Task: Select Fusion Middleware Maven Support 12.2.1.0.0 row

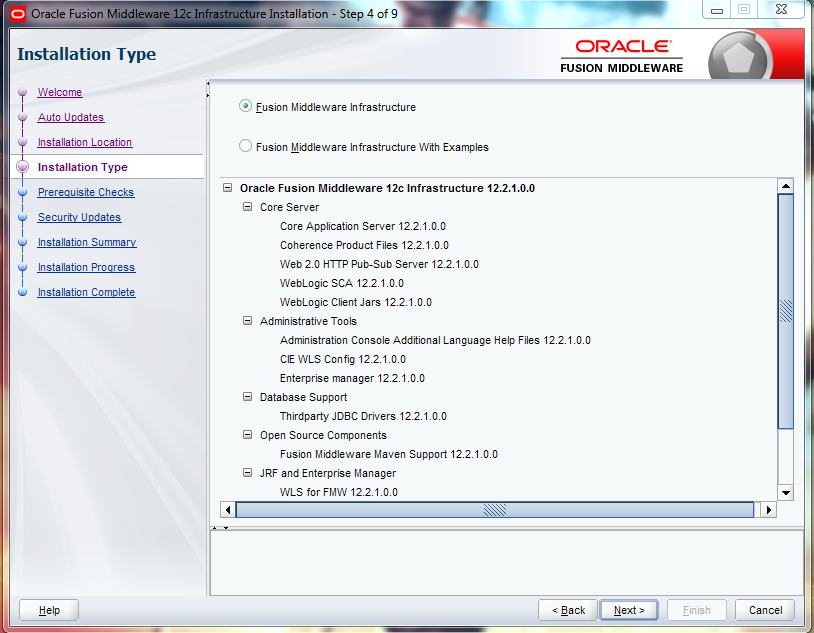Action: point(388,454)
